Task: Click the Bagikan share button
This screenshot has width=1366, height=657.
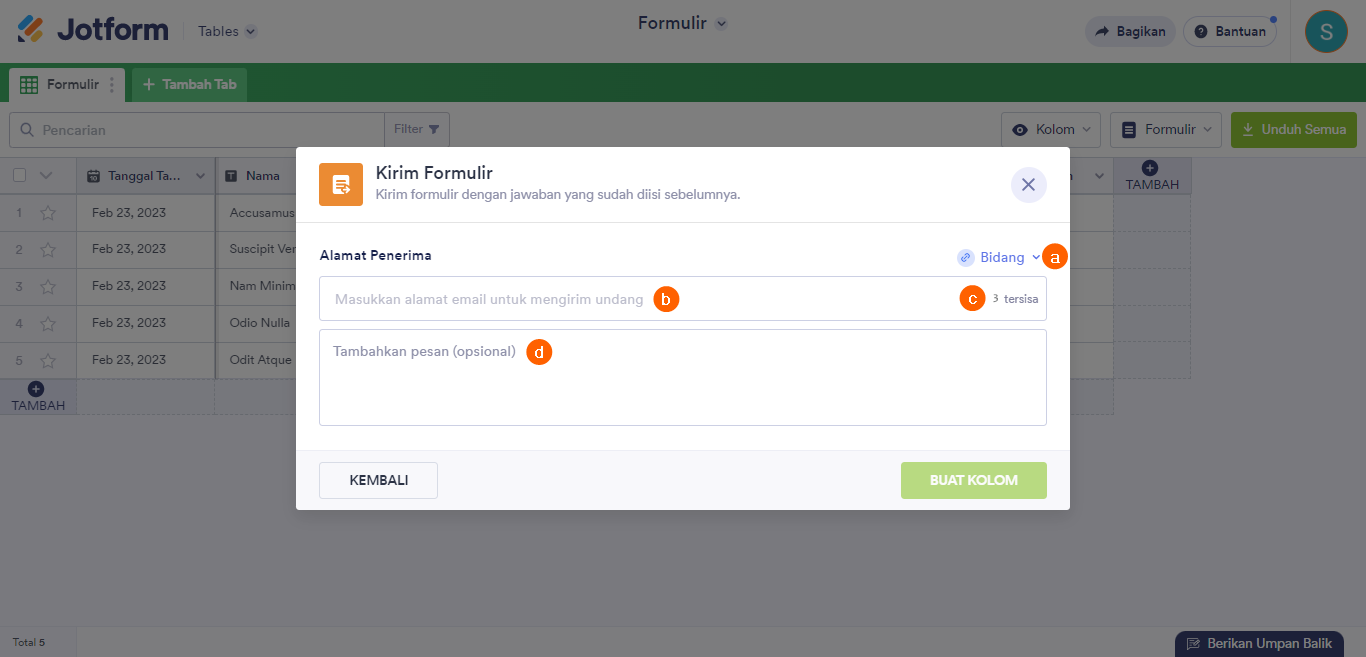Action: 1130,31
